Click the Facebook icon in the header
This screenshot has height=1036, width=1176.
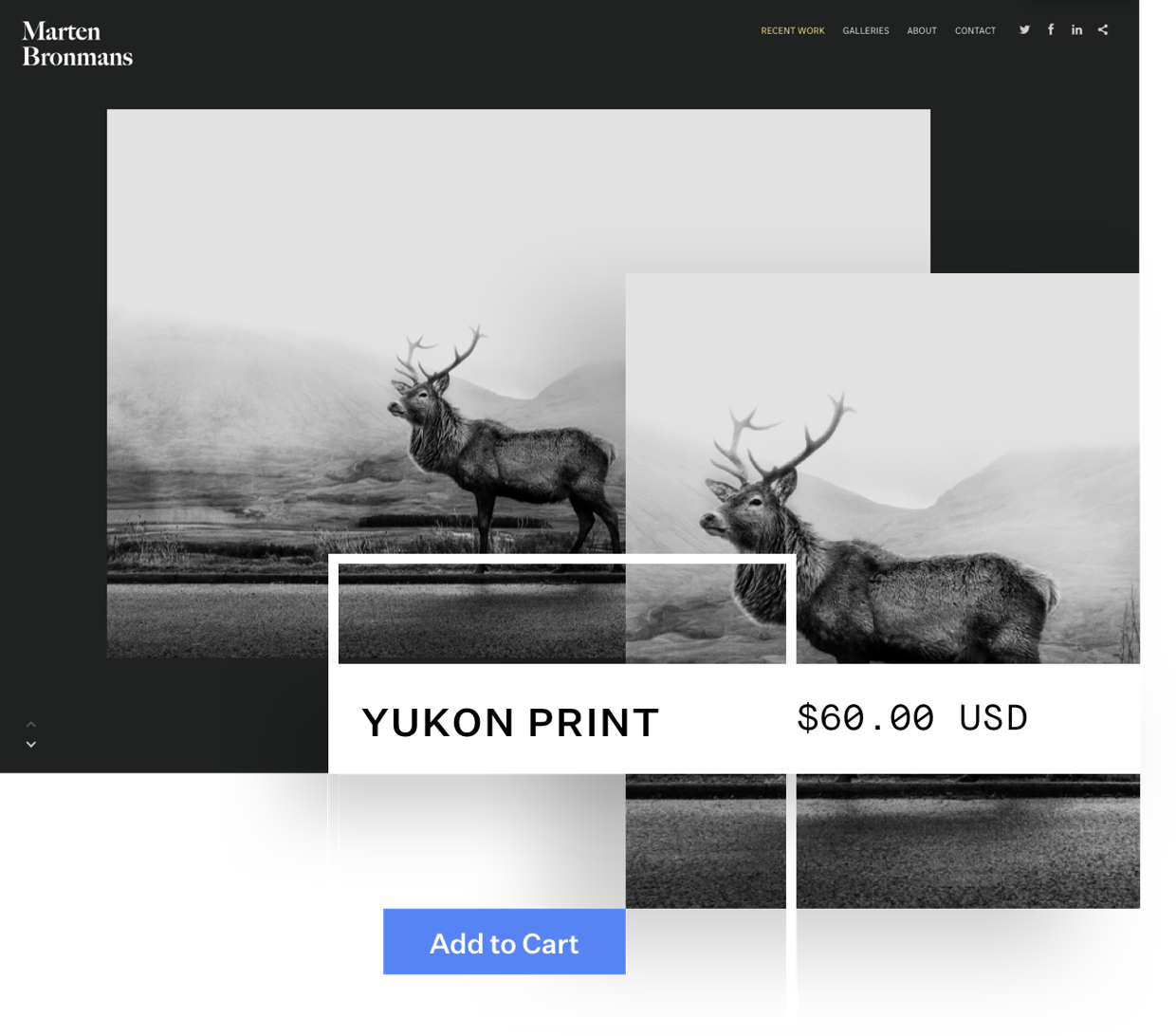point(1051,28)
